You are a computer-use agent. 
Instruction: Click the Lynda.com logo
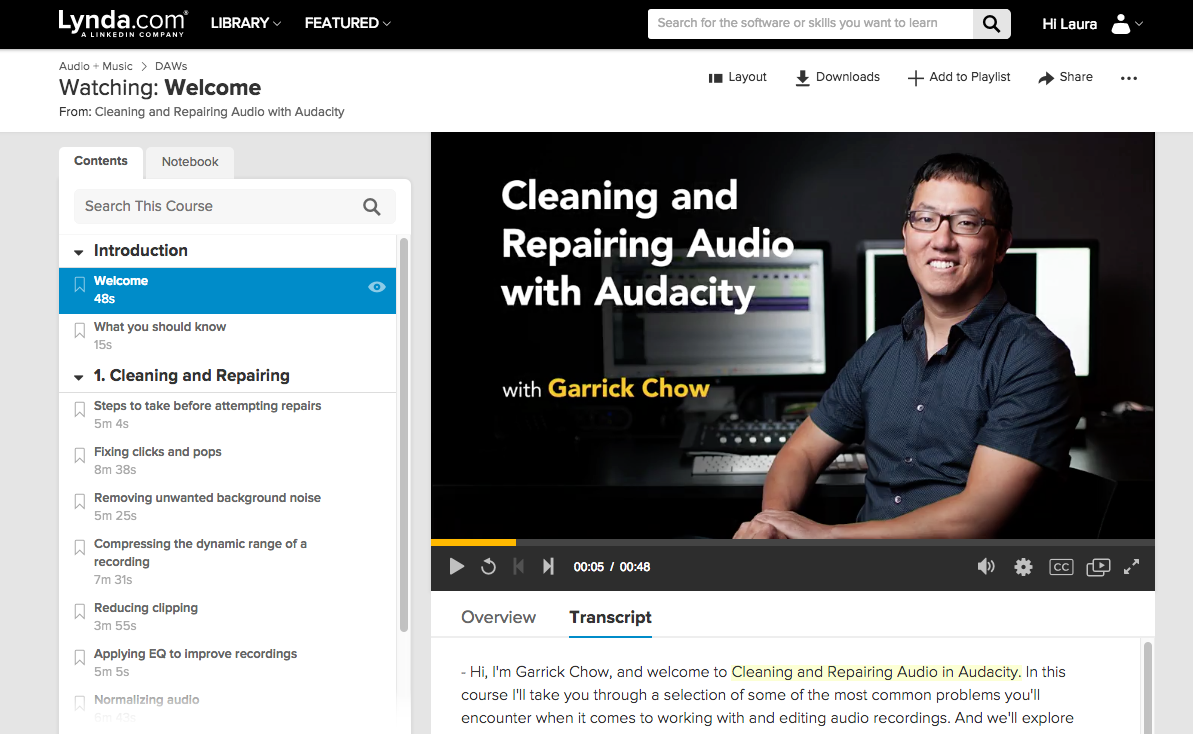point(122,24)
